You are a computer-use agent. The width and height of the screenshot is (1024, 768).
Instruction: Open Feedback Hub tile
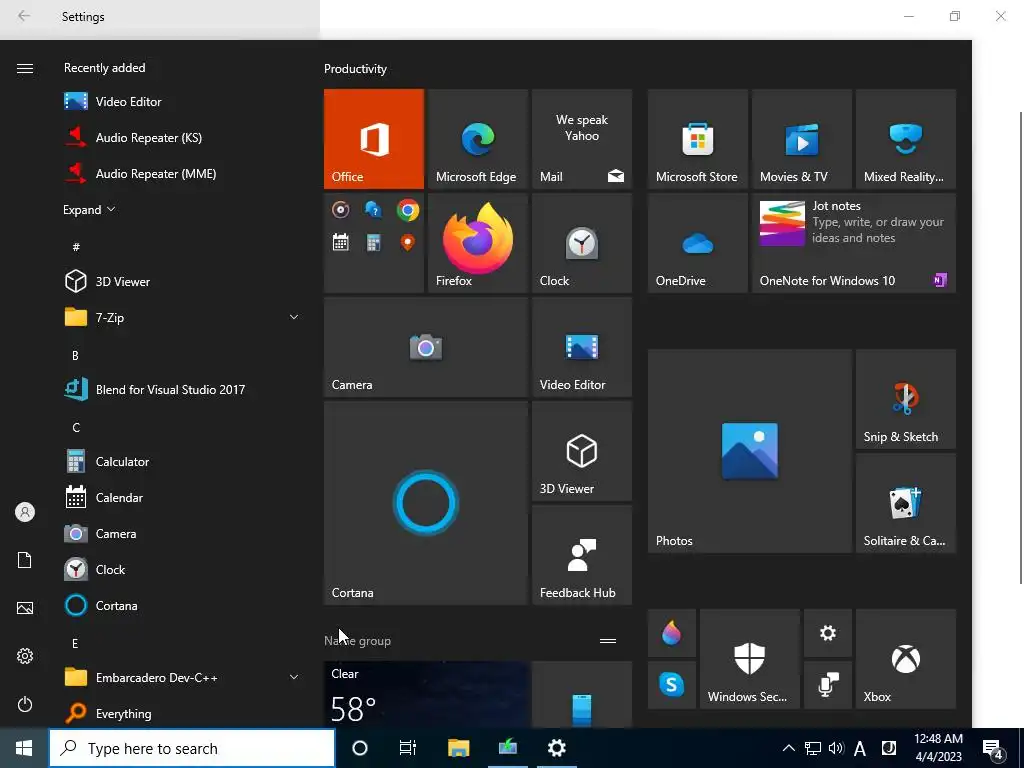tap(582, 555)
